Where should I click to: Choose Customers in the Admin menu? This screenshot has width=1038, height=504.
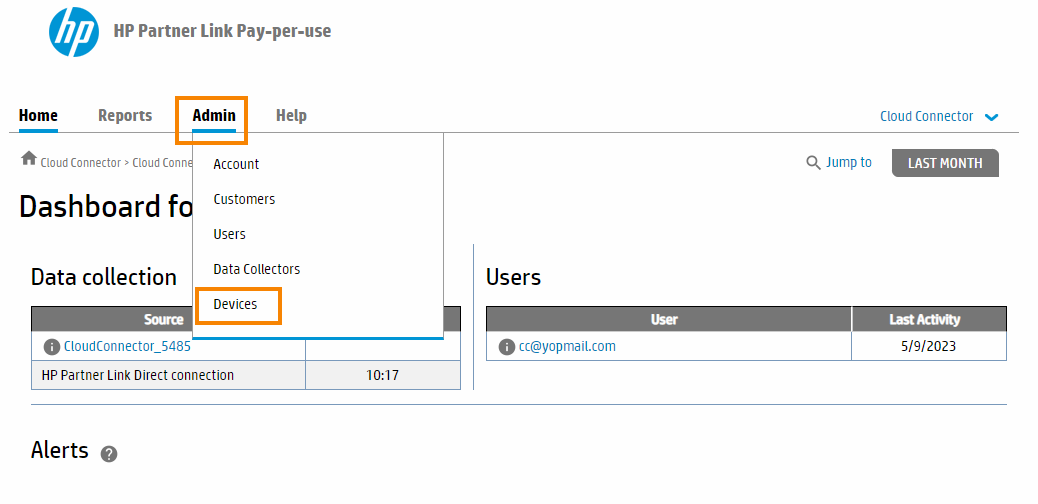pos(244,199)
